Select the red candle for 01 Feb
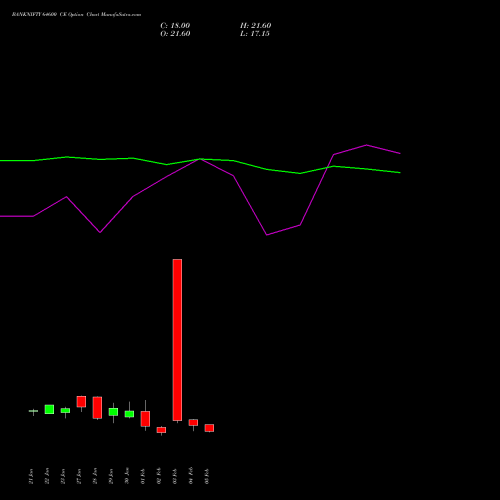Viewport: 500px width, 500px height. click(x=145, y=419)
